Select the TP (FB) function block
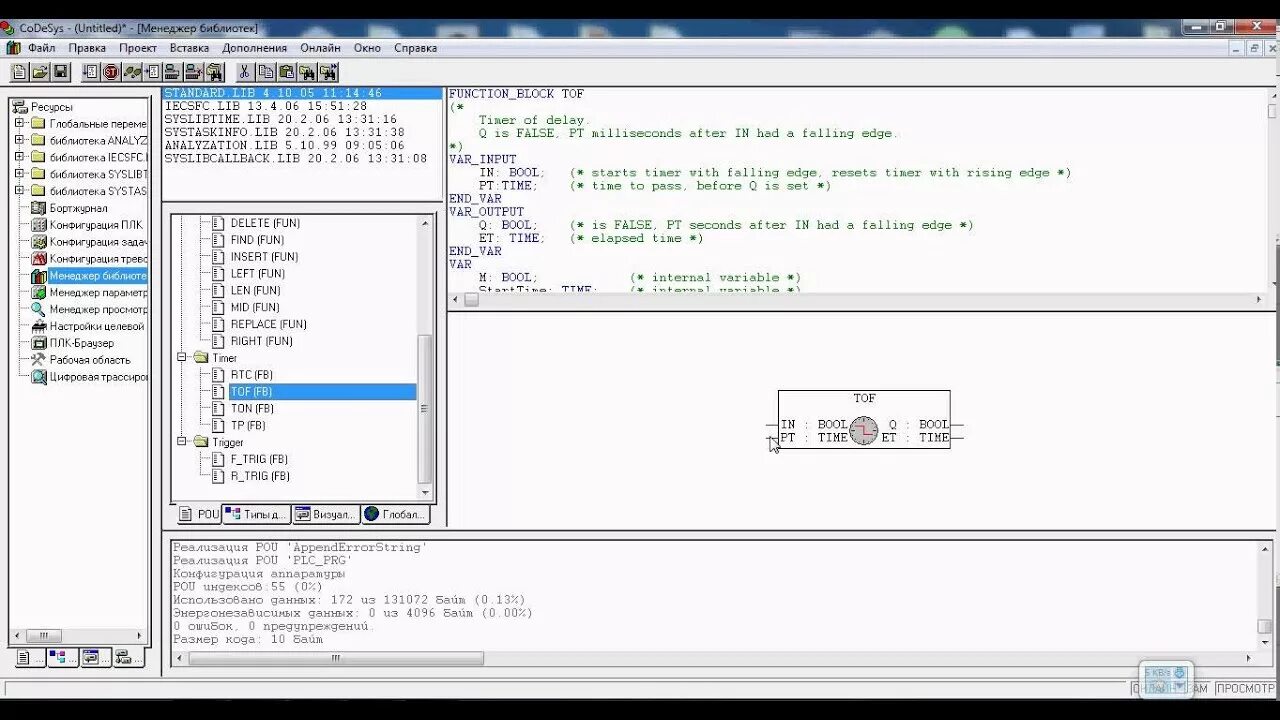This screenshot has height=720, width=1280. click(249, 425)
